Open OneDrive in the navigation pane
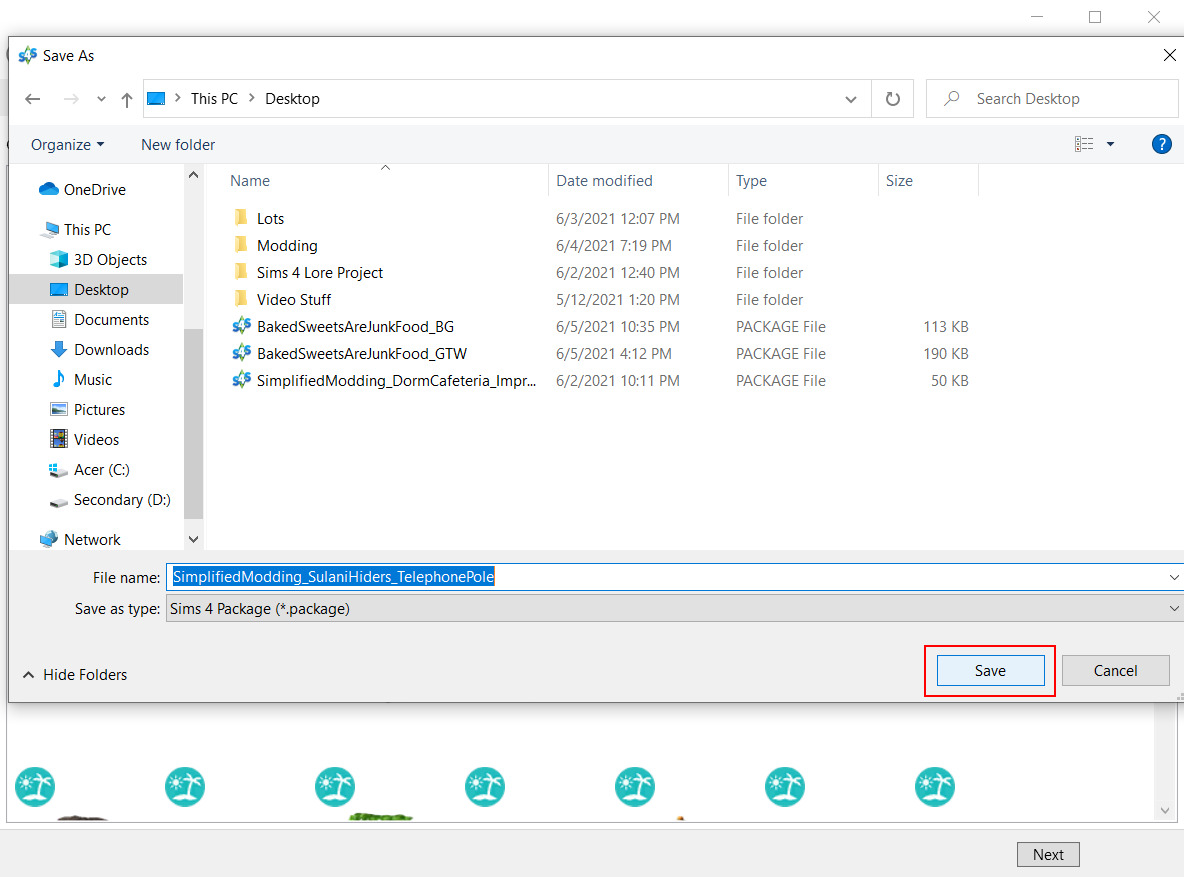 tap(82, 190)
